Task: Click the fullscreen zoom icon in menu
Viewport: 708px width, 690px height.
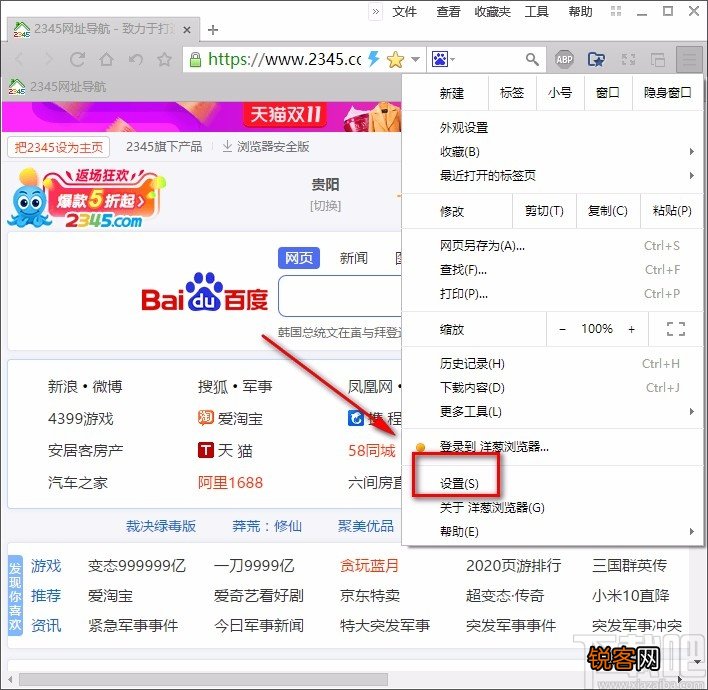Action: [x=675, y=329]
